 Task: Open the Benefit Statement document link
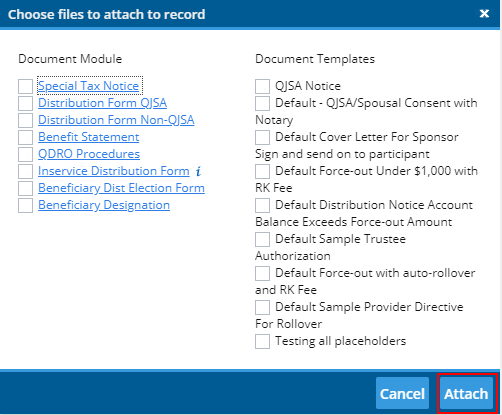[89, 137]
